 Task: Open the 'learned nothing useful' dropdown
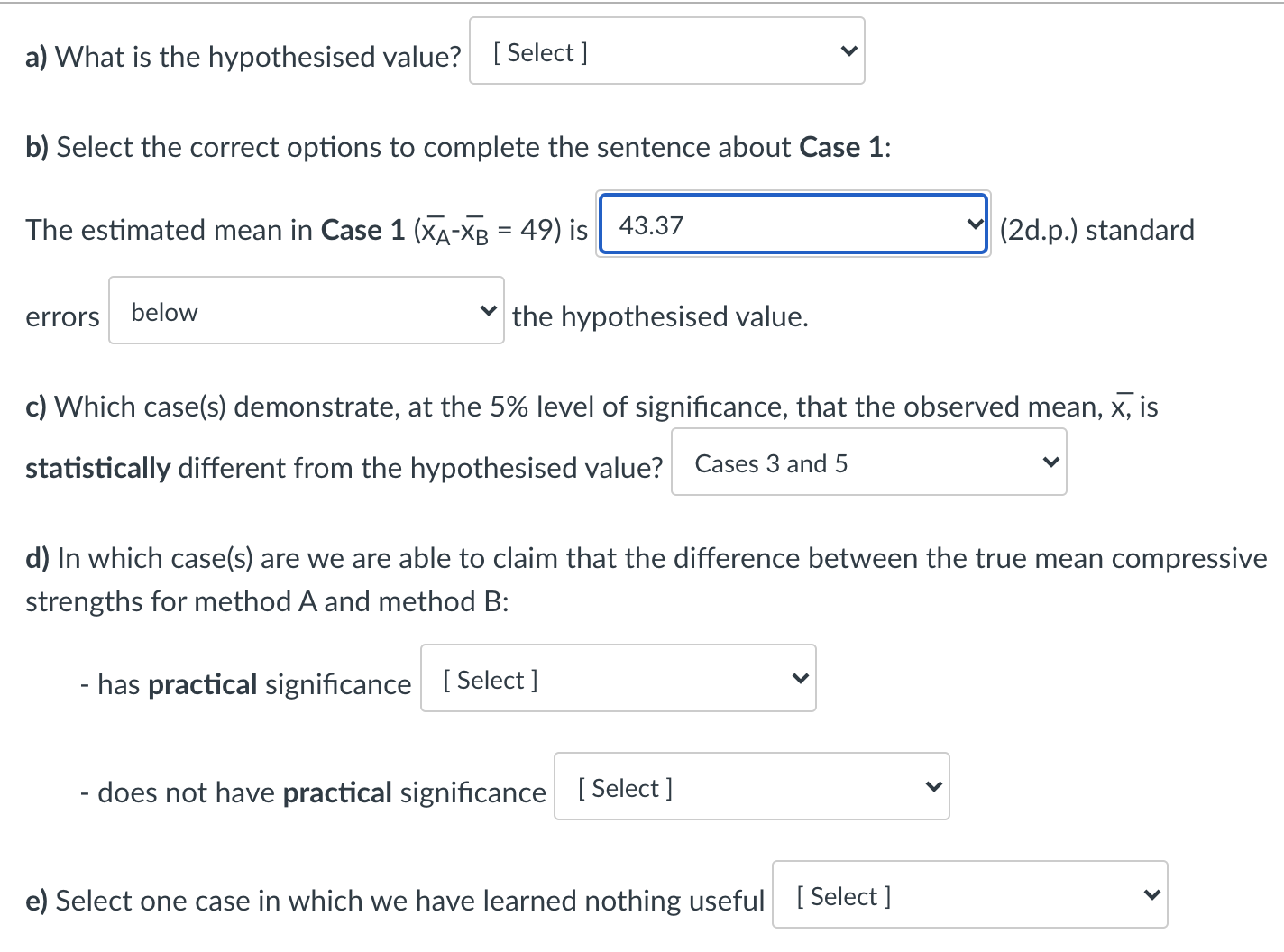(x=969, y=895)
